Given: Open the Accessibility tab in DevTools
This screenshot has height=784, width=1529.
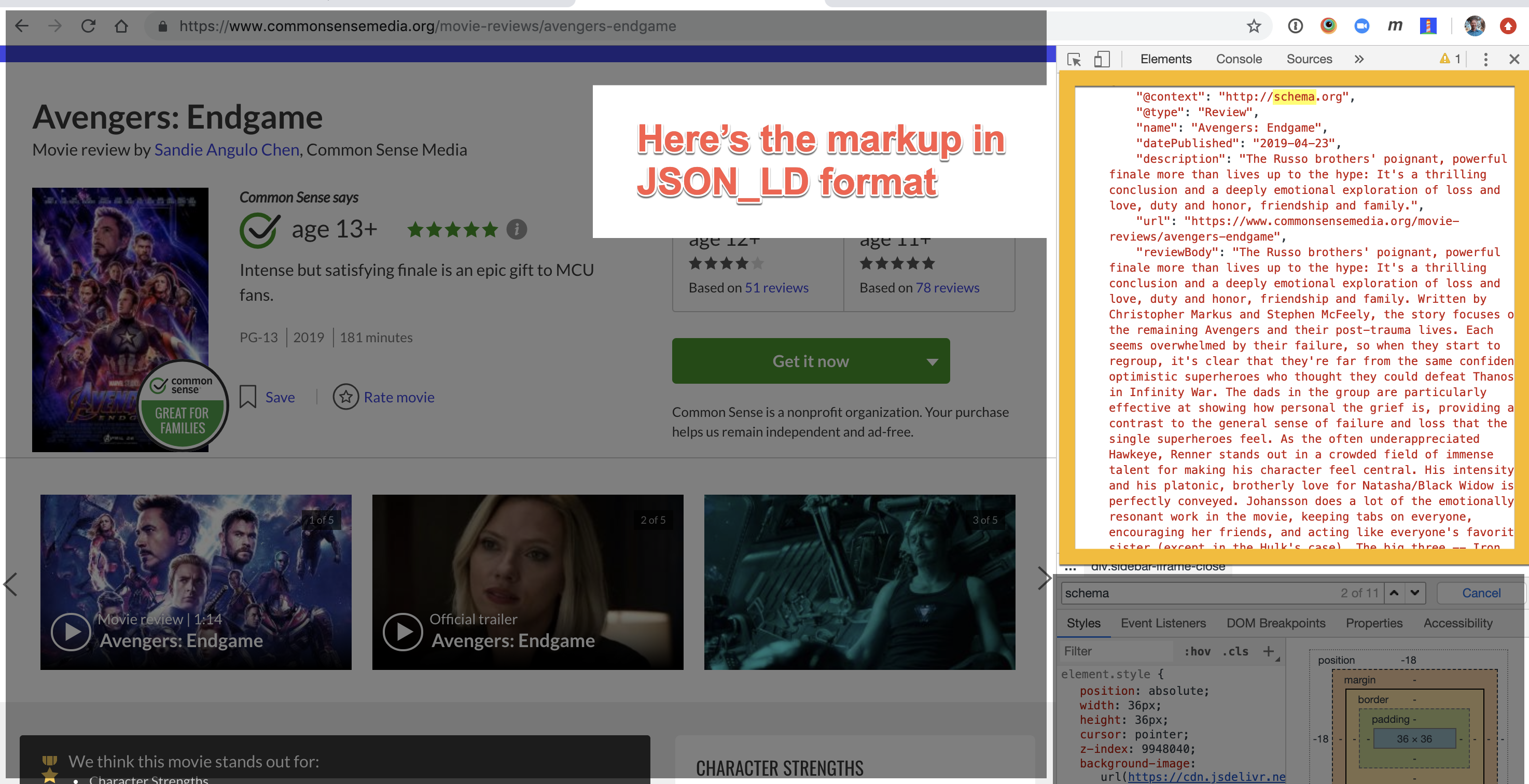Looking at the screenshot, I should [1458, 623].
